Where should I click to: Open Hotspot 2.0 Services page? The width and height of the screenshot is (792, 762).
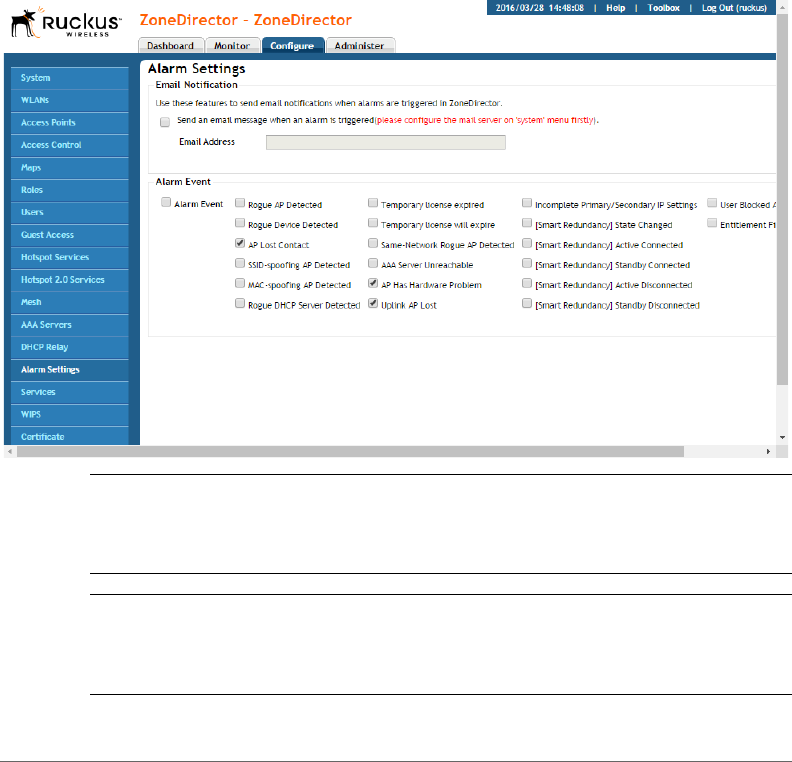point(70,280)
